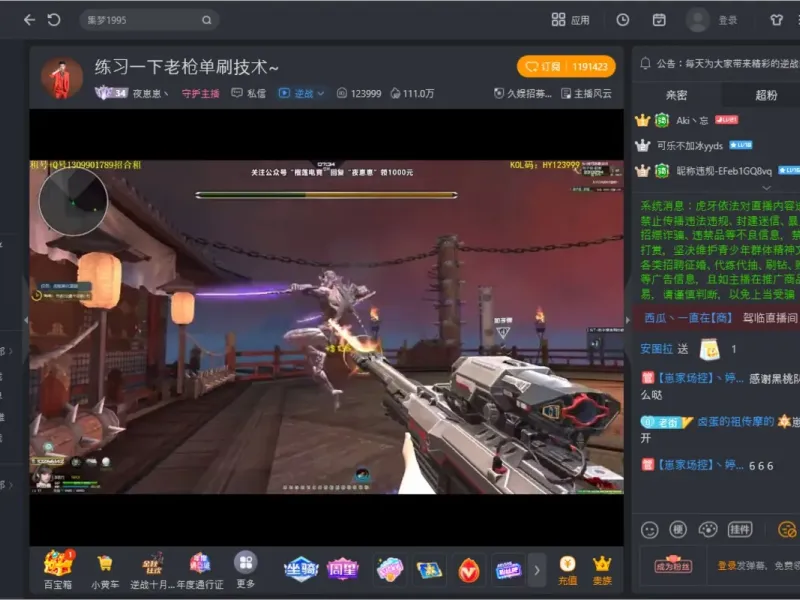Switch to the 亲密 tab
The image size is (800, 600).
[677, 95]
